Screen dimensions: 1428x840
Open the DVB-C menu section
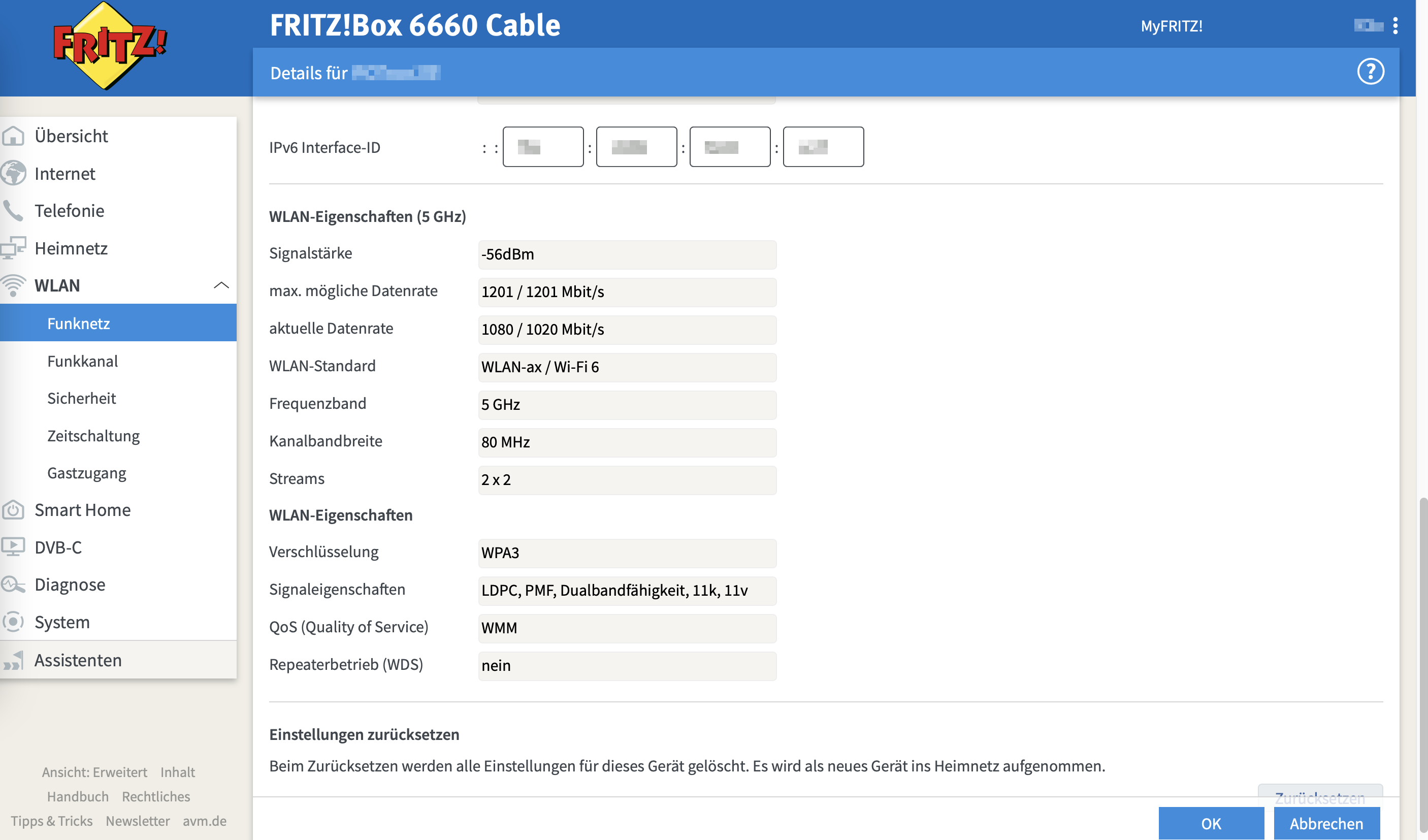[x=58, y=547]
